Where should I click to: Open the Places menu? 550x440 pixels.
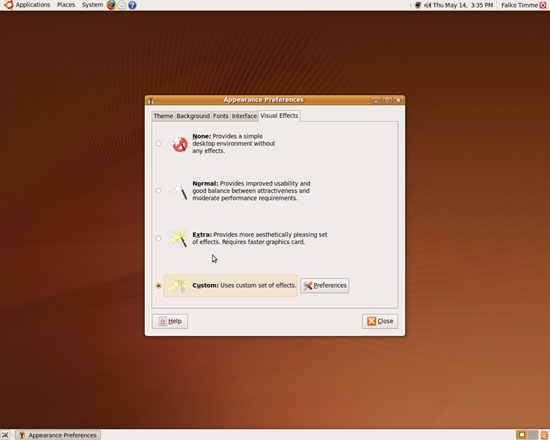[66, 5]
